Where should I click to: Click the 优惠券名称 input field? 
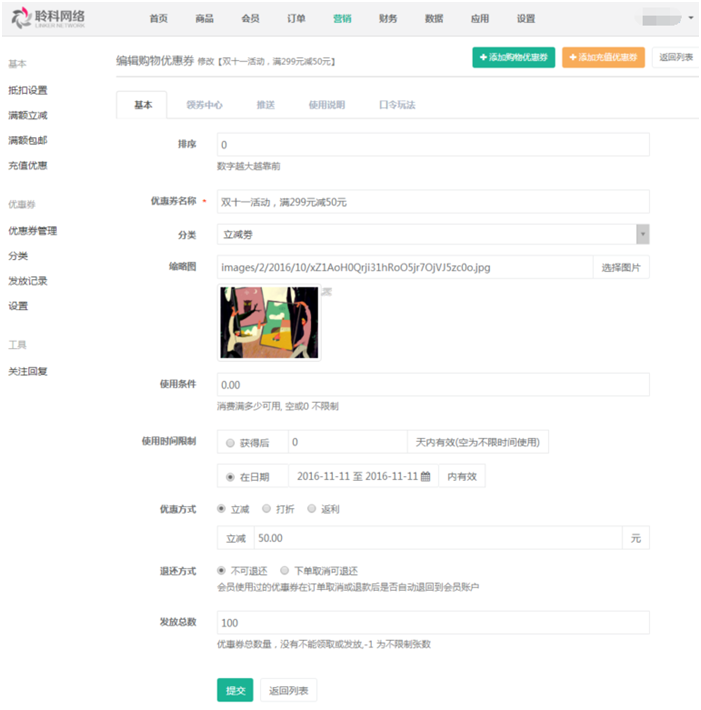click(433, 202)
